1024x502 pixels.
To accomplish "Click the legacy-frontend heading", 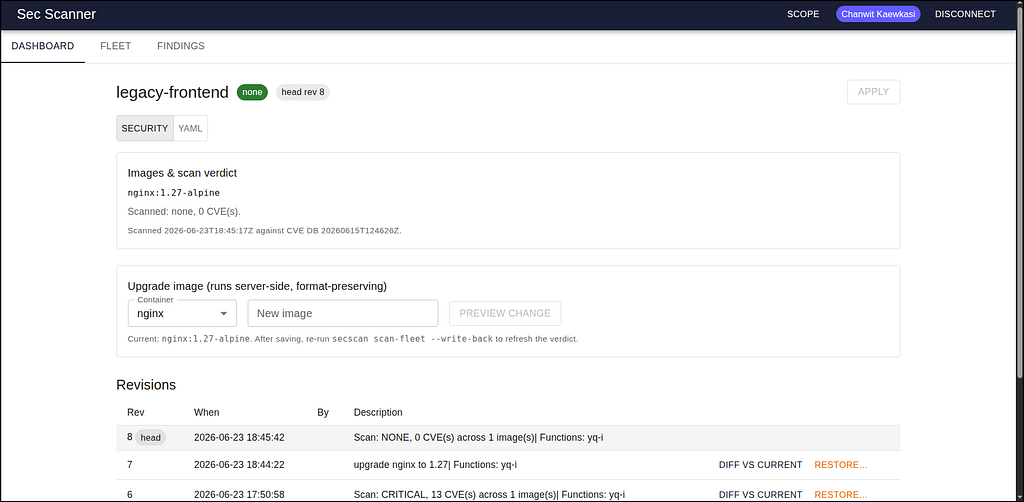I will pyautogui.click(x=172, y=93).
